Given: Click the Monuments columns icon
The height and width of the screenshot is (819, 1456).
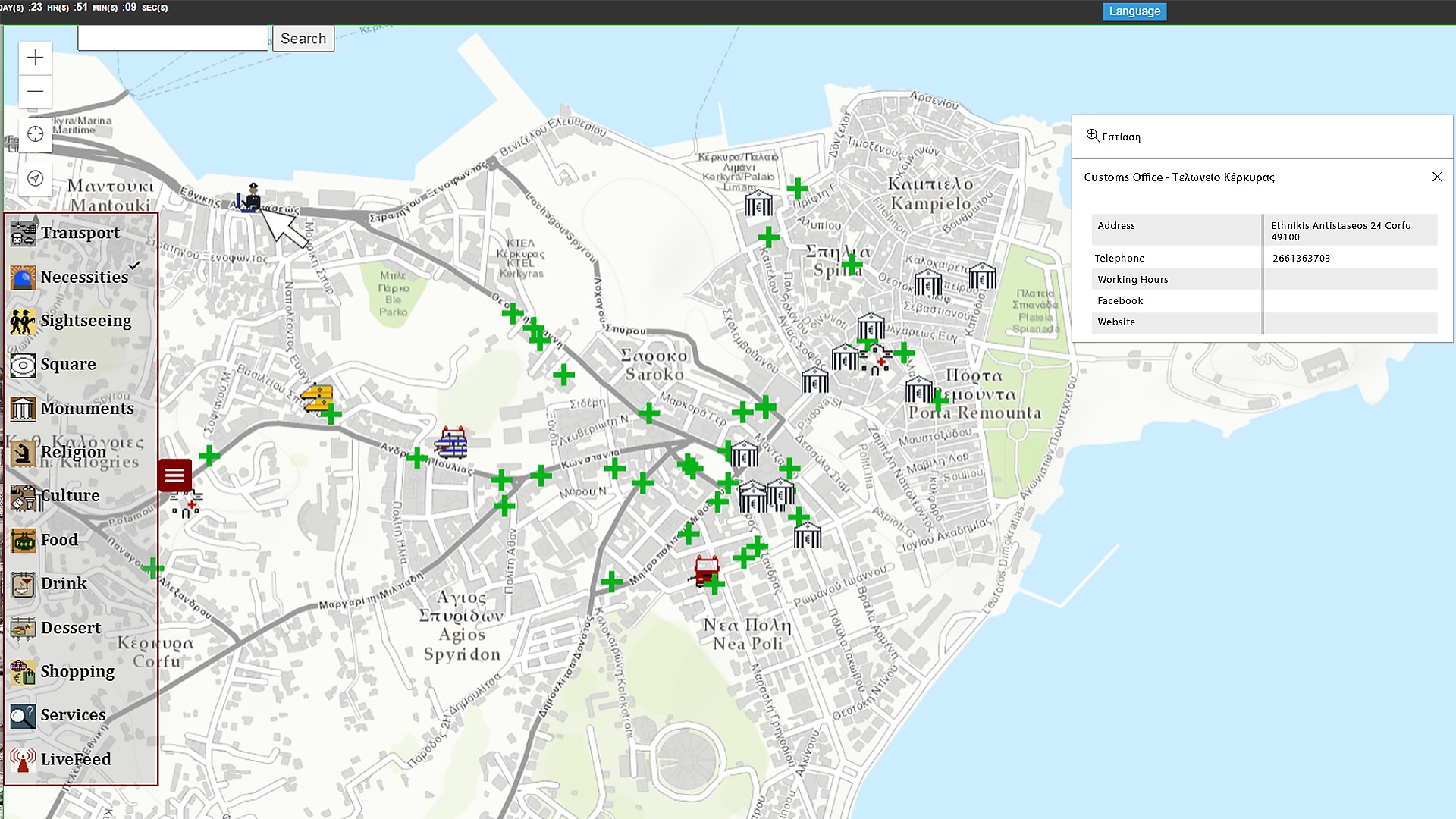Looking at the screenshot, I should pos(24,409).
